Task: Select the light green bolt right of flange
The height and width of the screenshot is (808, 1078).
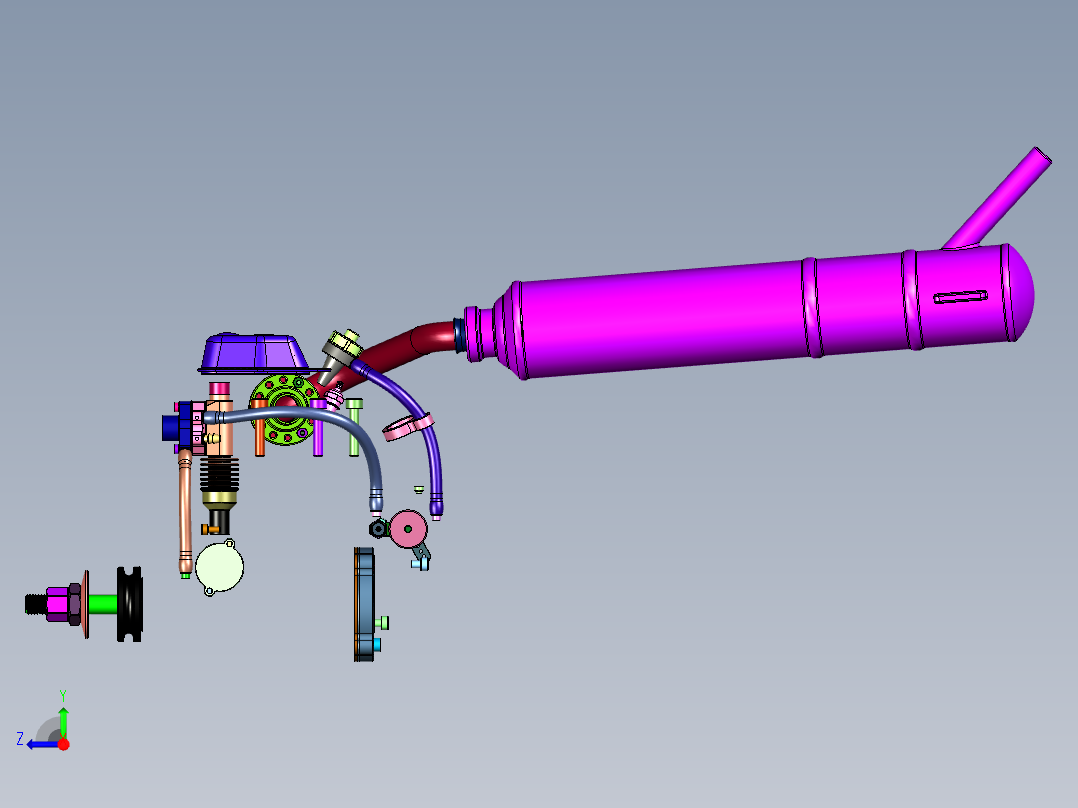Action: [354, 427]
